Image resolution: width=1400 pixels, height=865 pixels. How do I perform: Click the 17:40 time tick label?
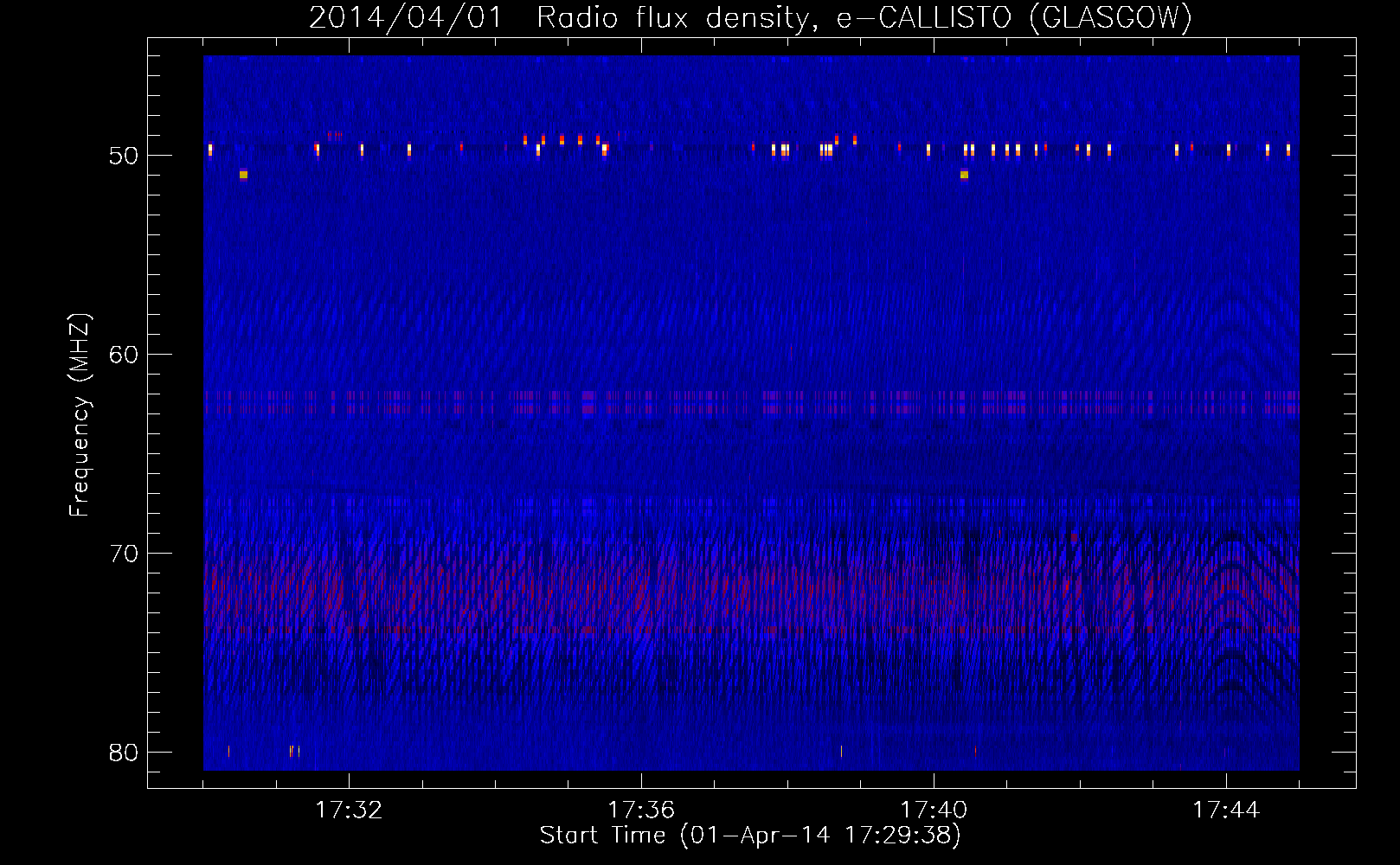tap(934, 811)
